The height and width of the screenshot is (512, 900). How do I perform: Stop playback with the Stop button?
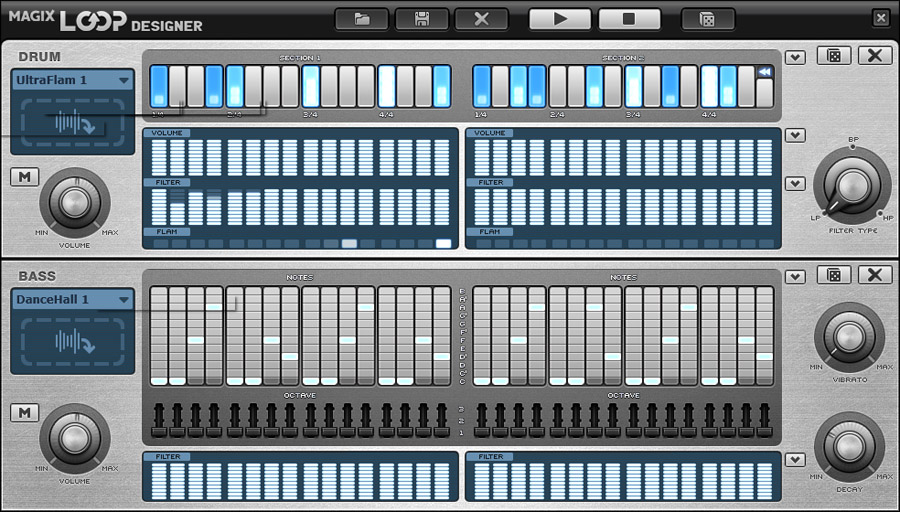coord(629,19)
